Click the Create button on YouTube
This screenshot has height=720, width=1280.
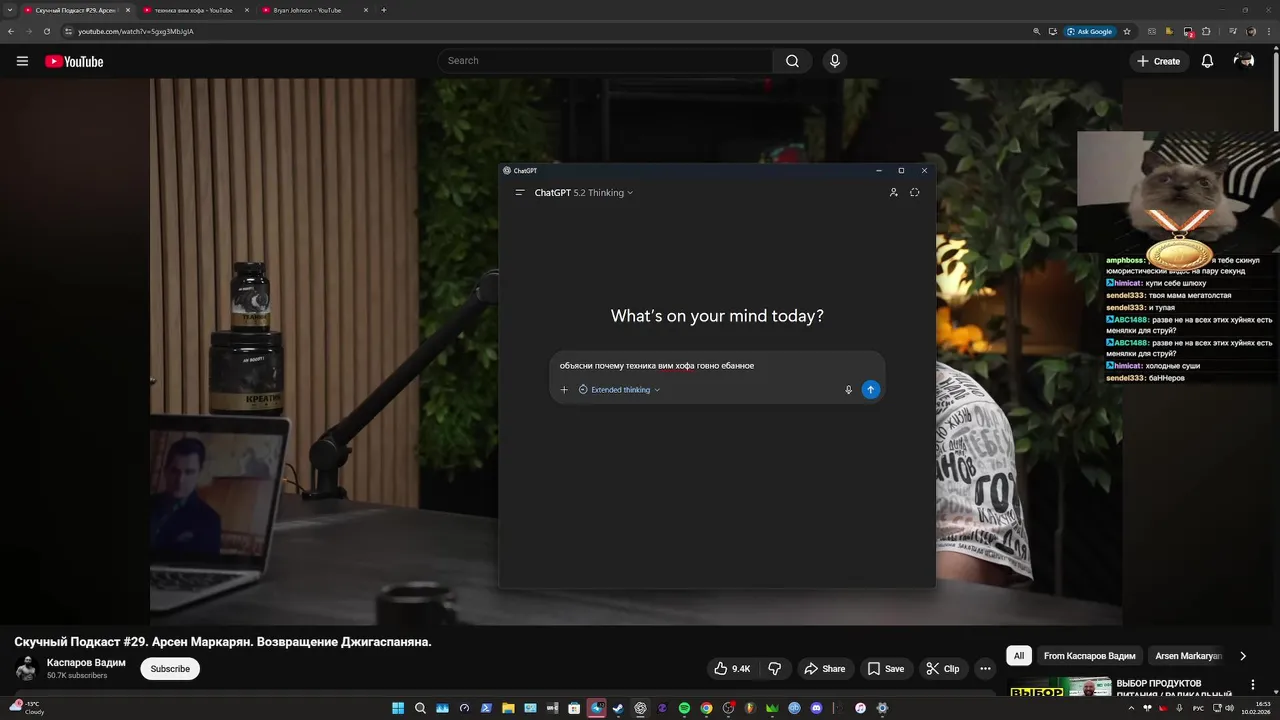[1158, 61]
